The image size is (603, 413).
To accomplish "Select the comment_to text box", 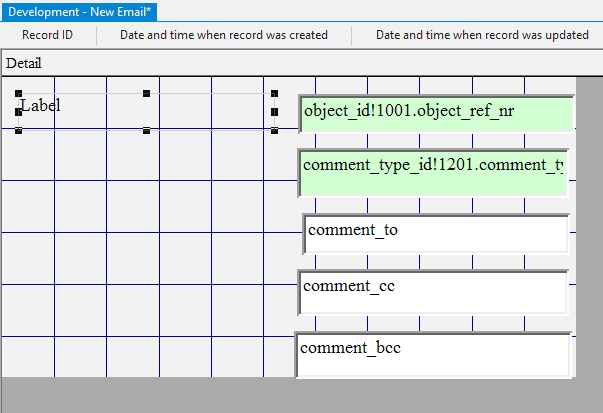I will pyautogui.click(x=436, y=233).
